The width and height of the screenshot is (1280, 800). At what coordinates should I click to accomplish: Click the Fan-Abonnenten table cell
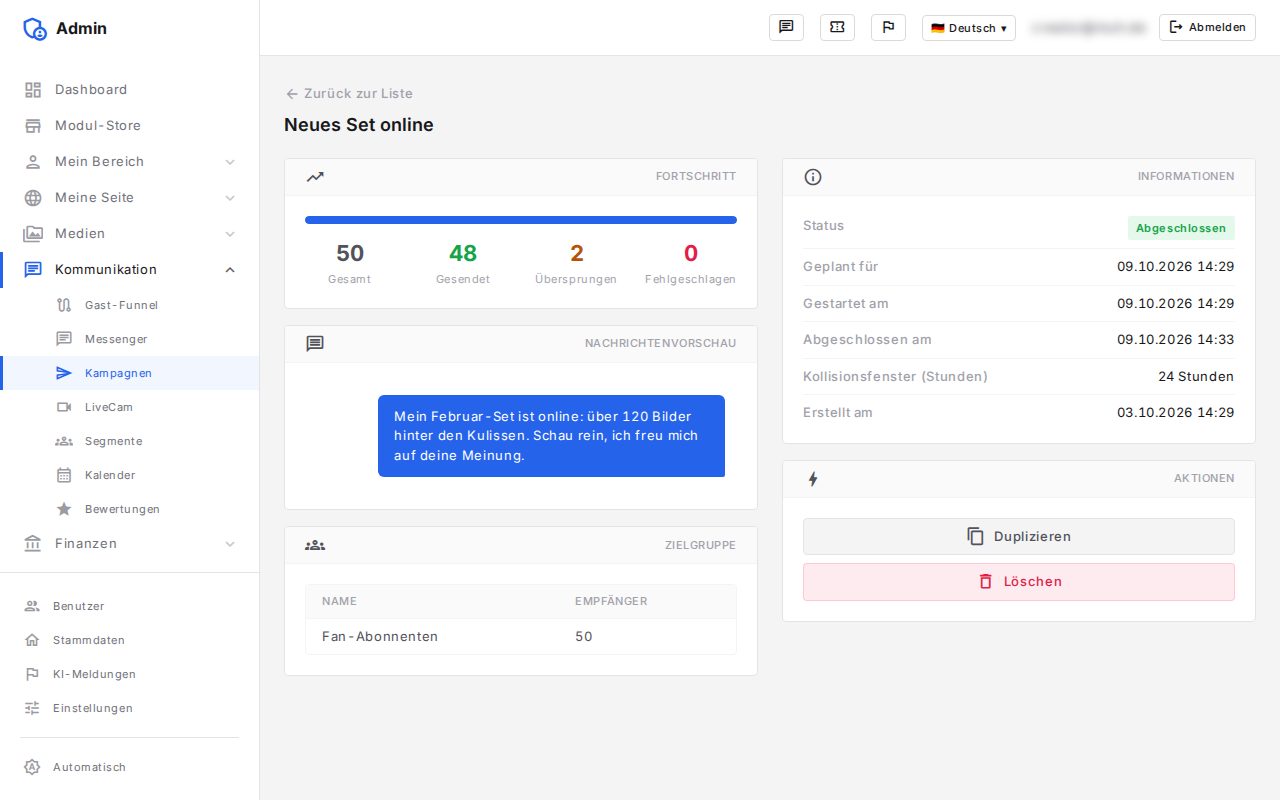pos(380,636)
